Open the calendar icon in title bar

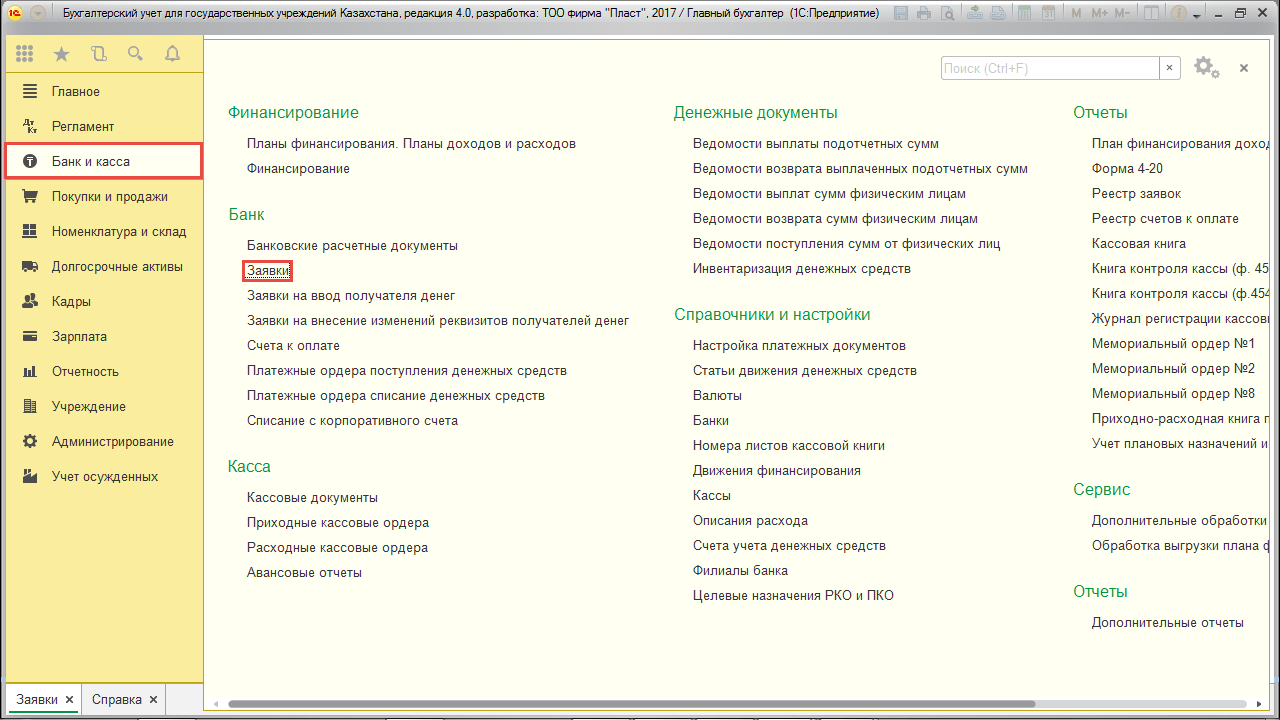point(1047,14)
